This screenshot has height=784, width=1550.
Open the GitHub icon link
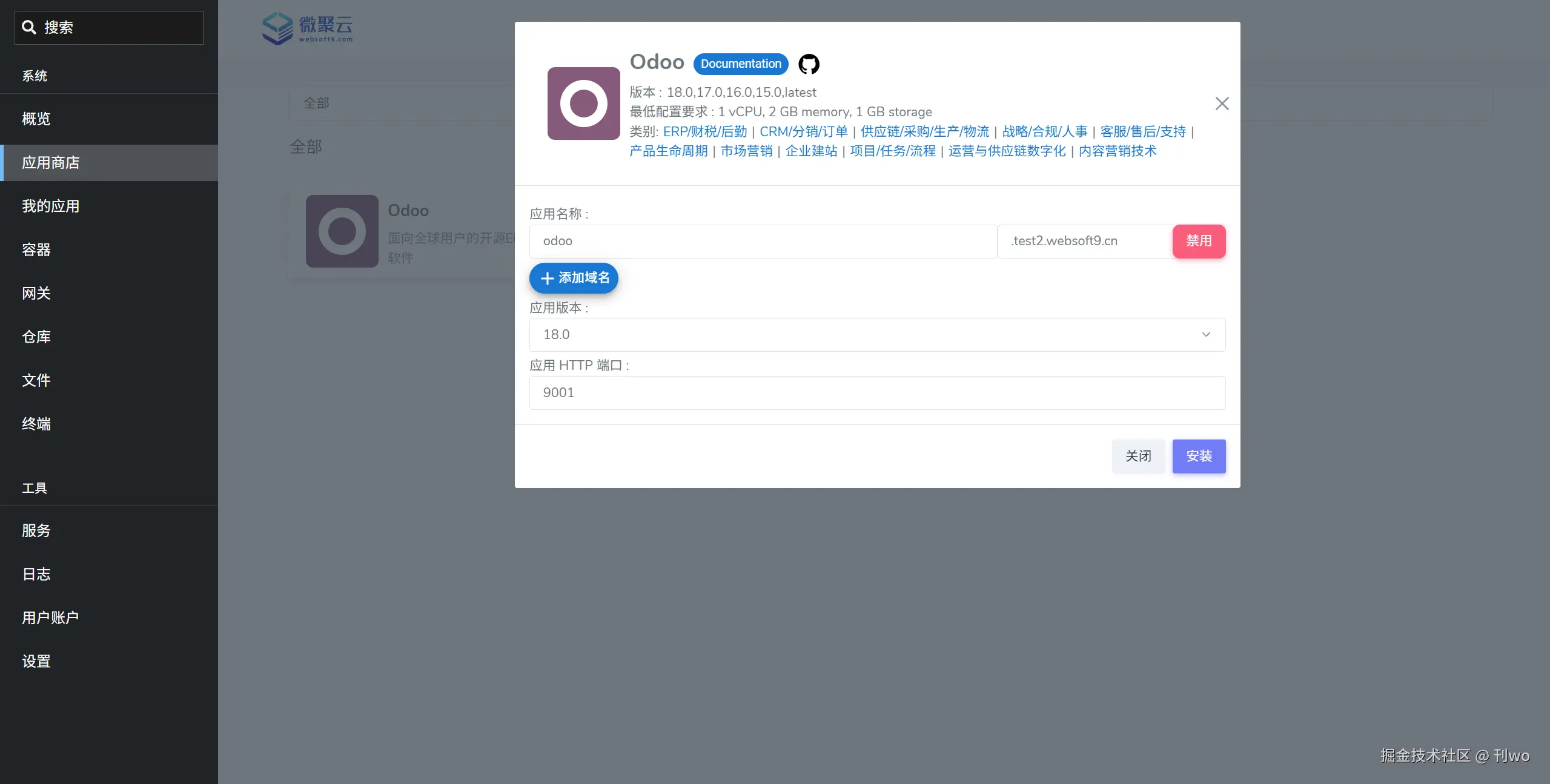tap(809, 64)
